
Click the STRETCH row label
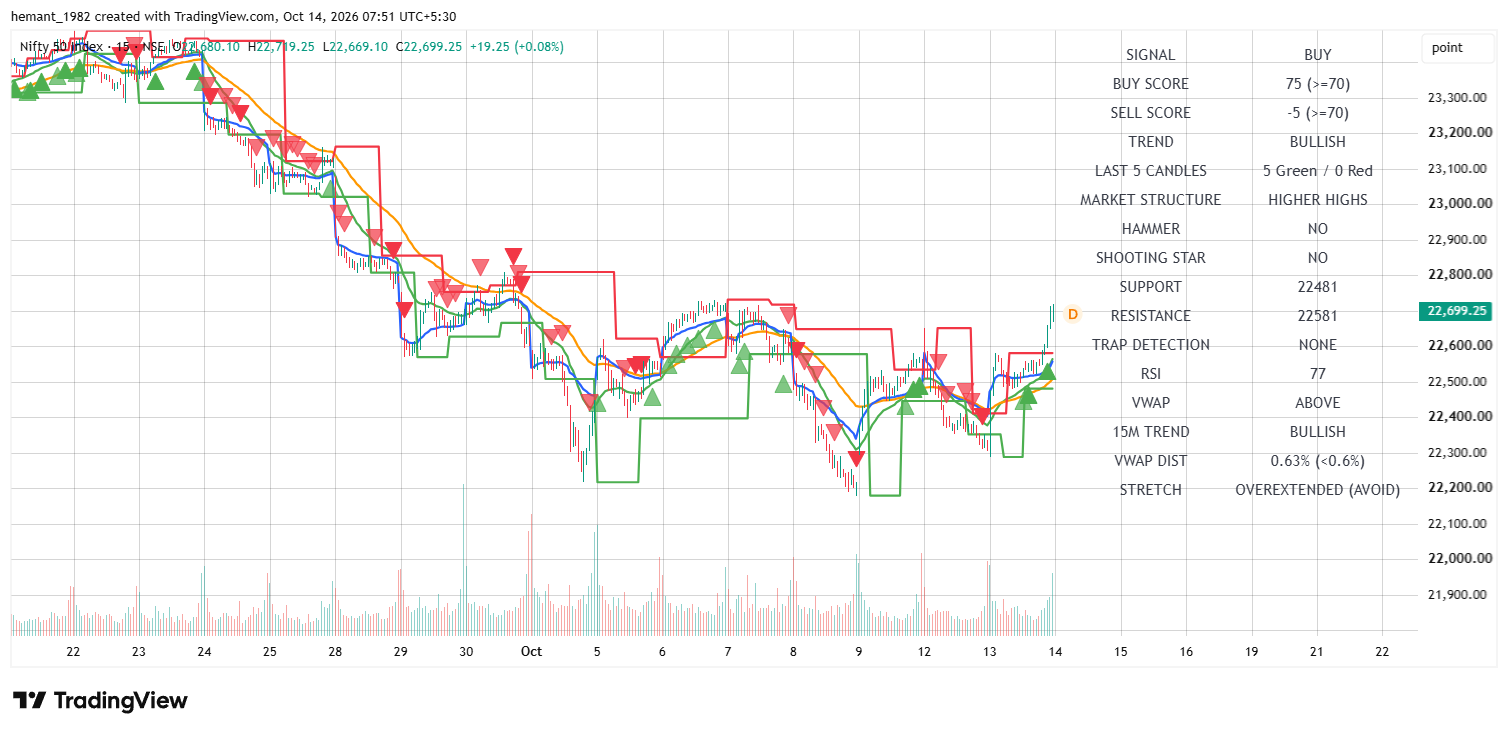(1150, 490)
